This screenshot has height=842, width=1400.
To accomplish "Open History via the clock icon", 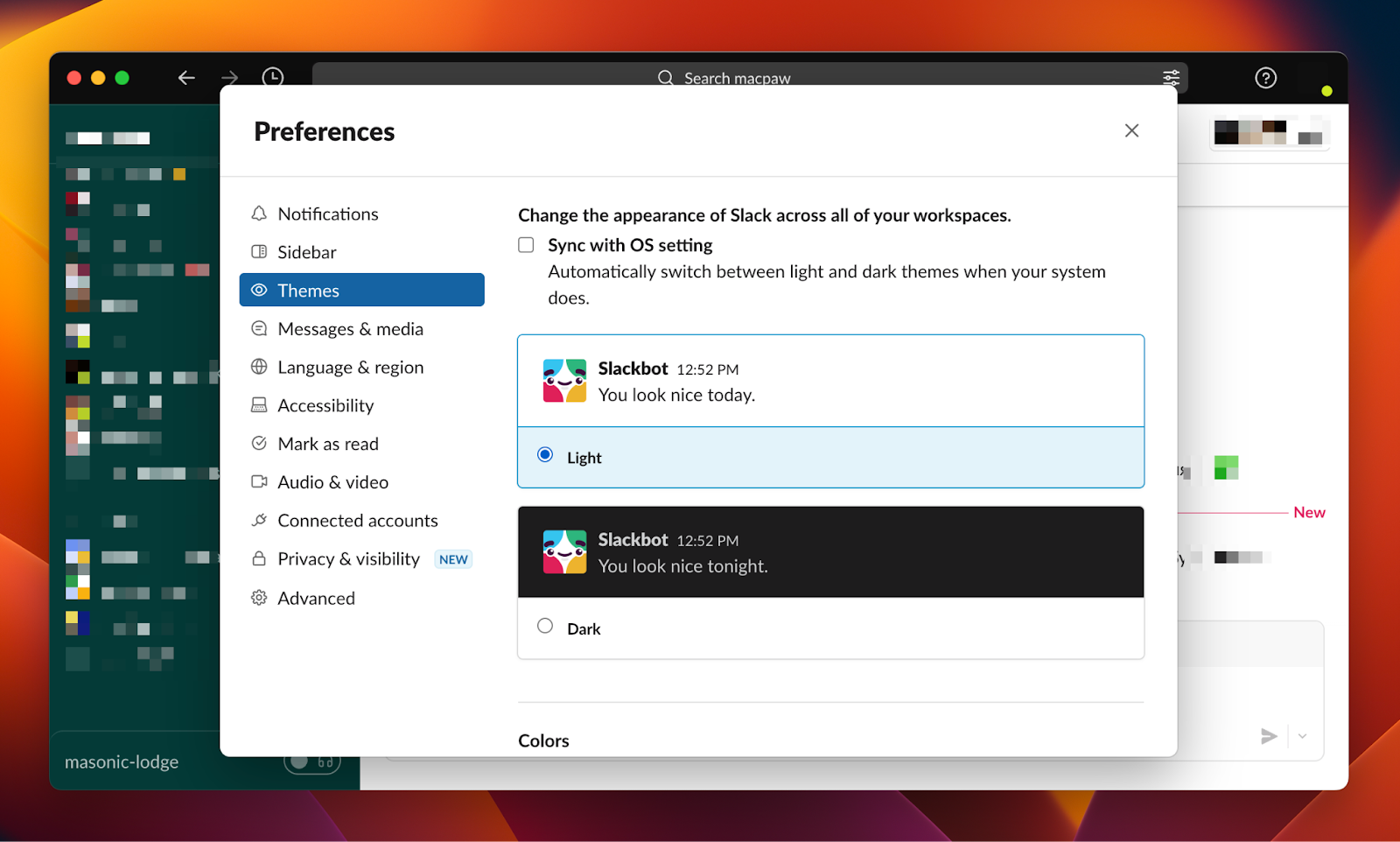I will click(272, 78).
